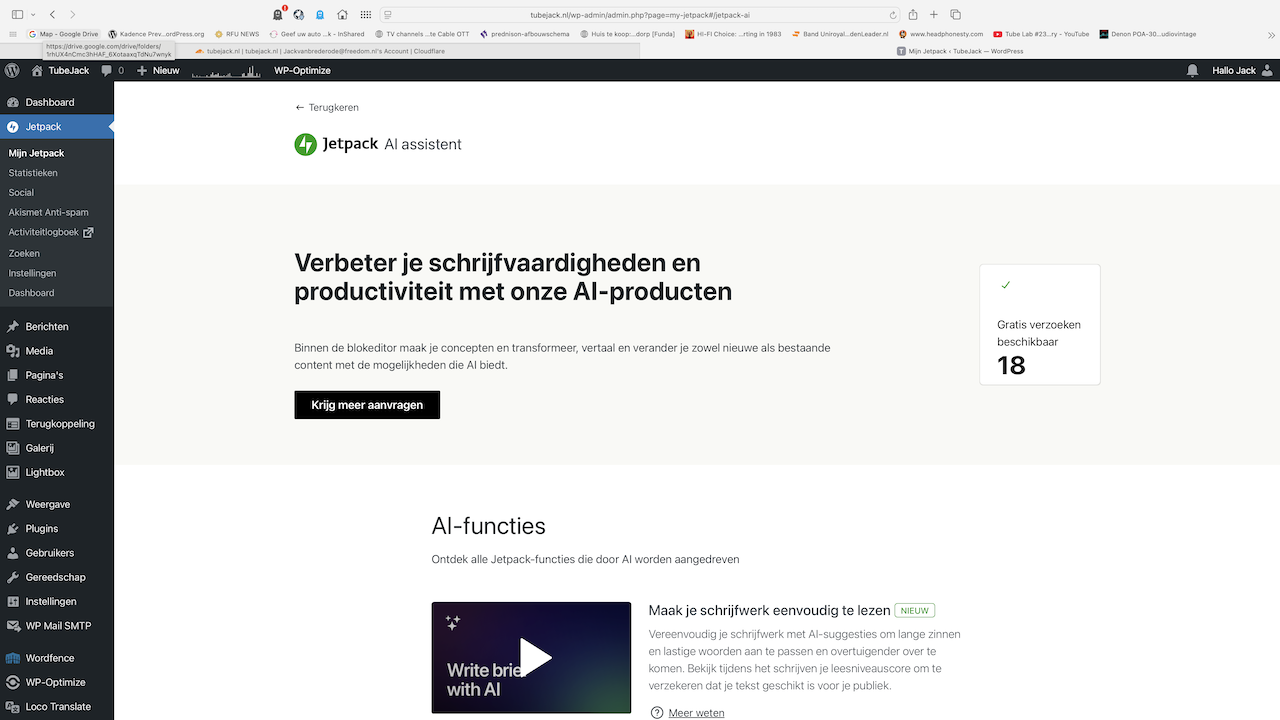Open the RFU NEWS bookmark
Screen dimensions: 1280x720
[x=237, y=34]
